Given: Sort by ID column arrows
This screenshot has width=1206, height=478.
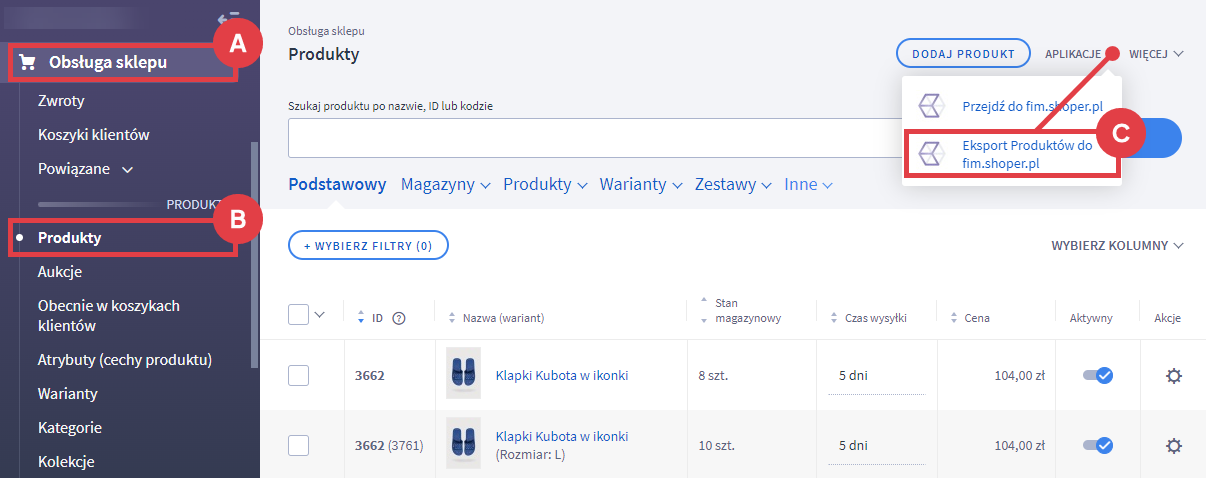Looking at the screenshot, I should click(361, 318).
